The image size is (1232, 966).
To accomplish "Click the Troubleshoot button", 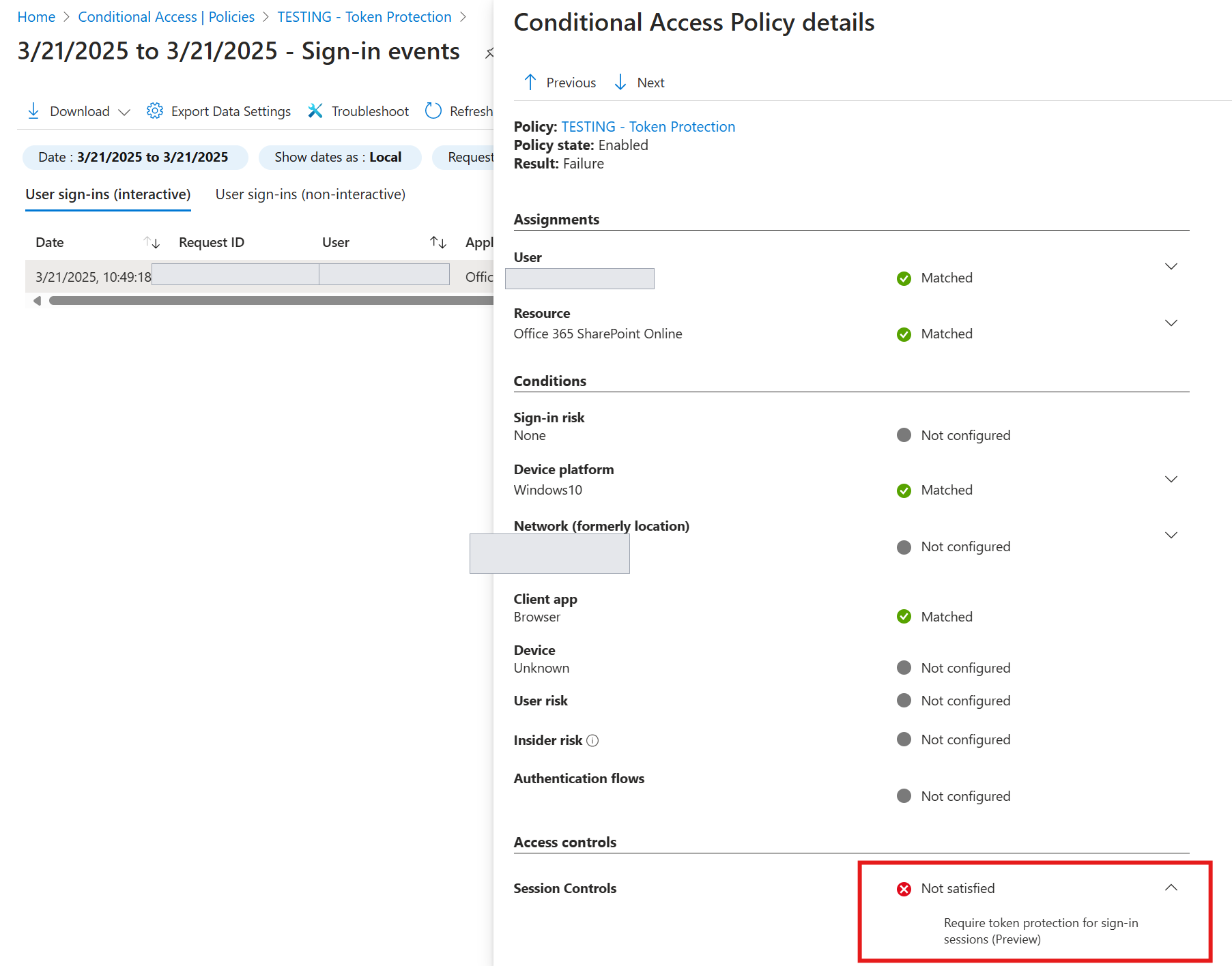I will click(x=358, y=111).
